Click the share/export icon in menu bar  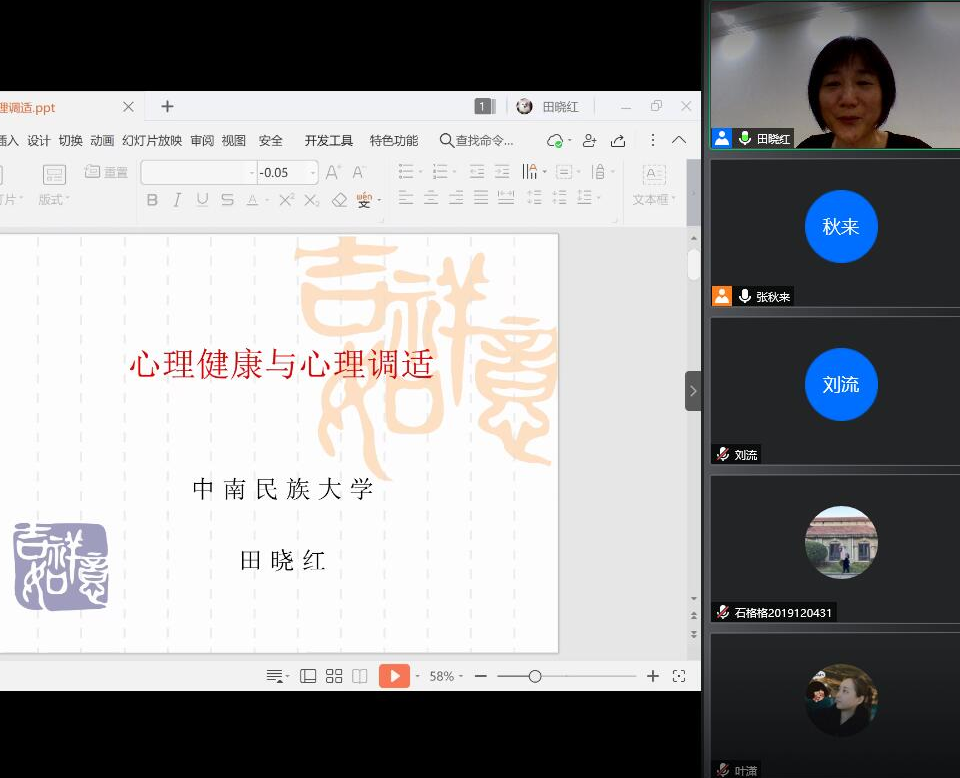pyautogui.click(x=618, y=141)
